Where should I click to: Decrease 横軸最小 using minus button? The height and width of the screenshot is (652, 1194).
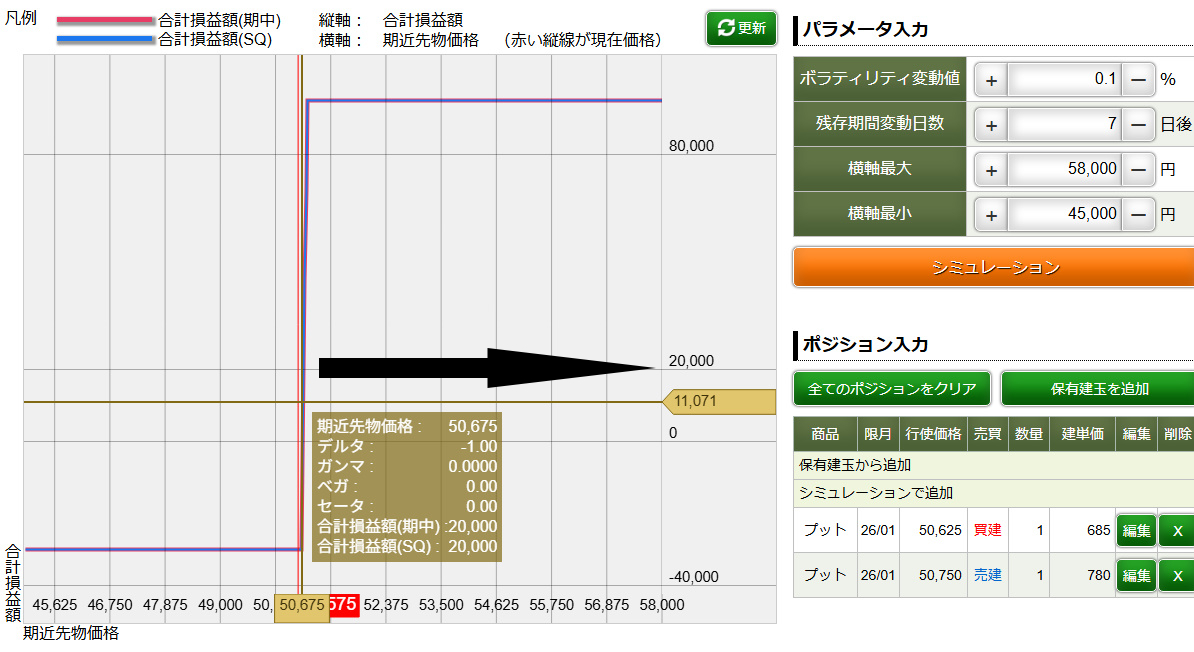click(1138, 214)
